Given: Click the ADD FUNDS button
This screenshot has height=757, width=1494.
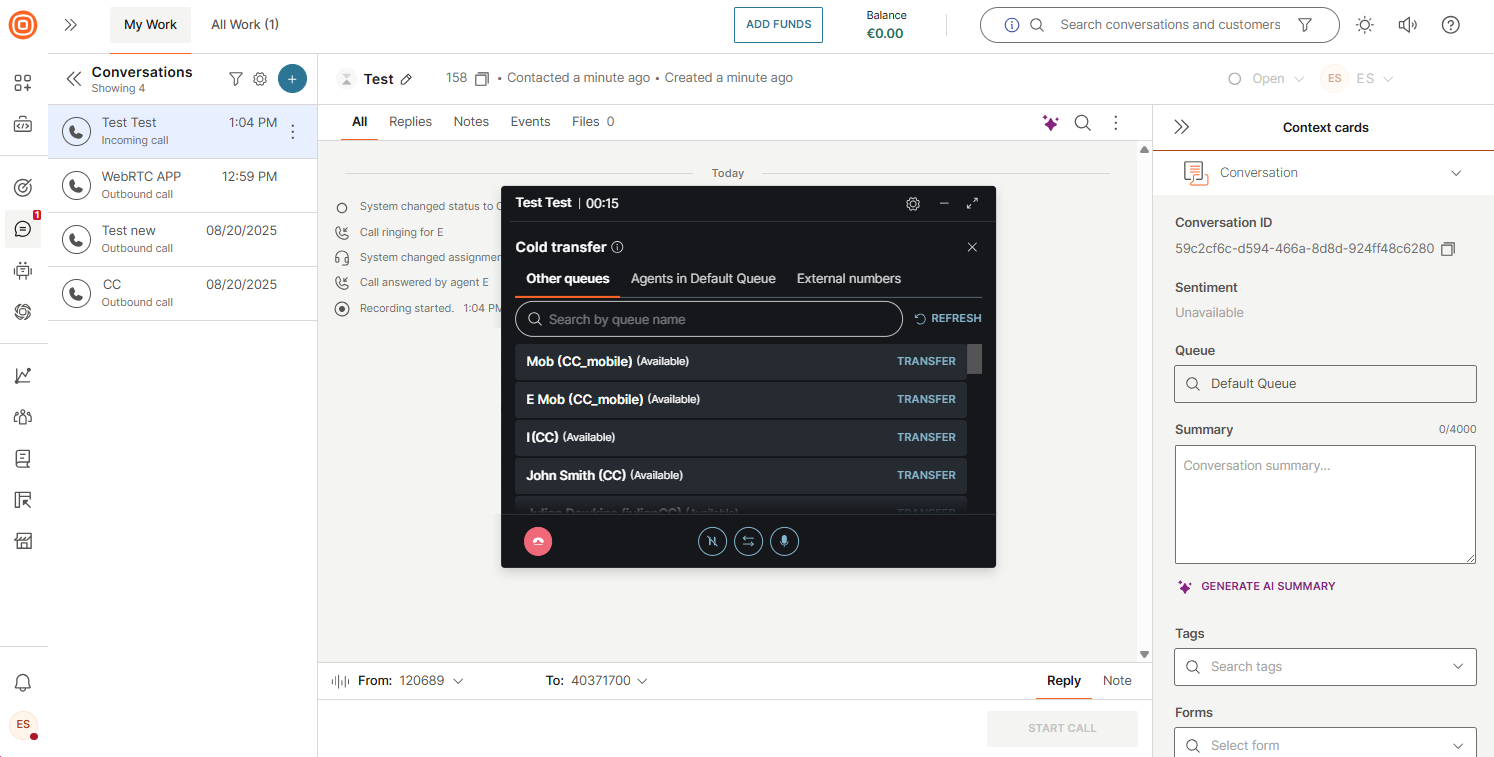Looking at the screenshot, I should tap(778, 25).
